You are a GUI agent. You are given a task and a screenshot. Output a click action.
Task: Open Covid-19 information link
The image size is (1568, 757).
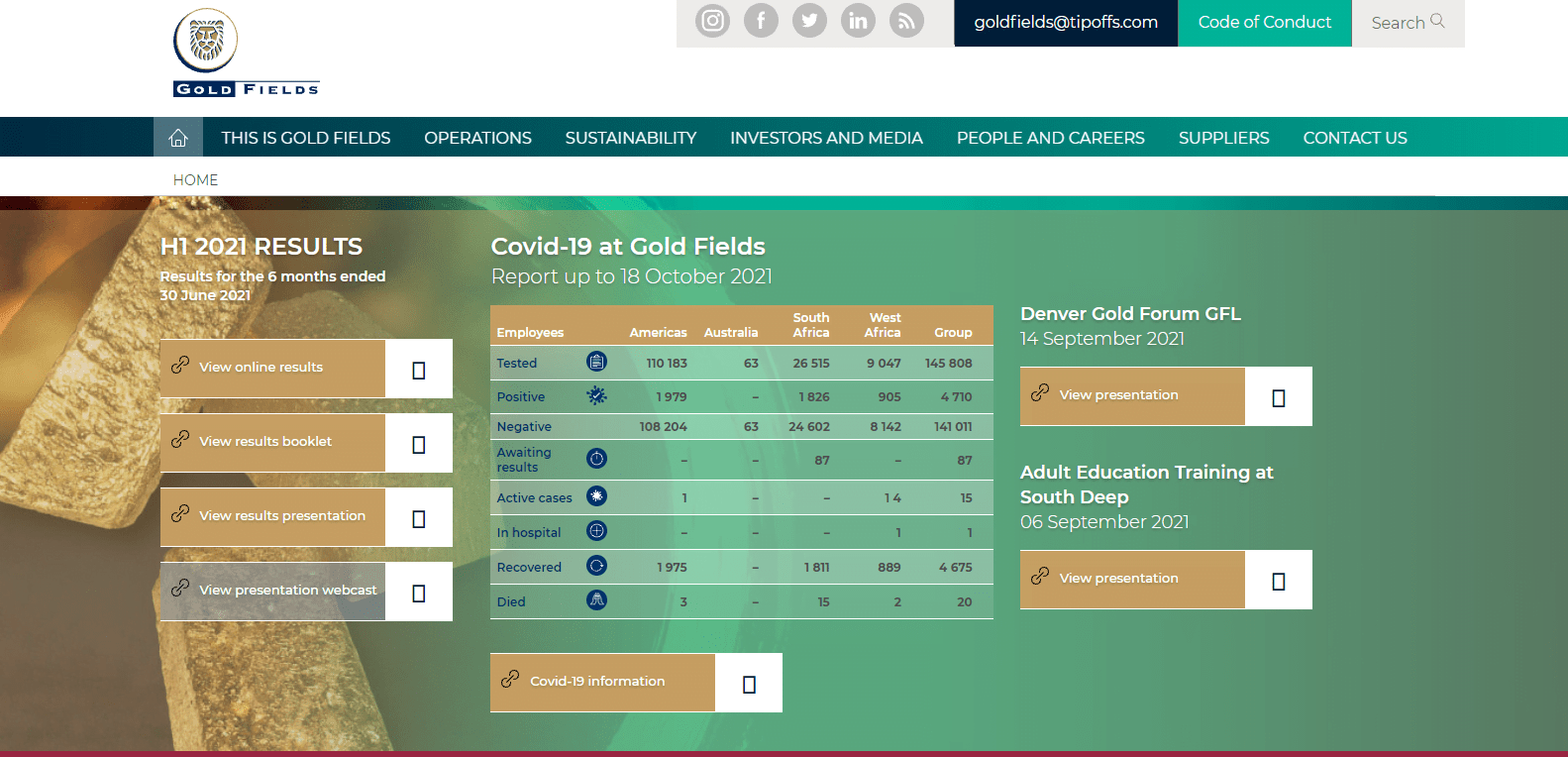point(602,683)
